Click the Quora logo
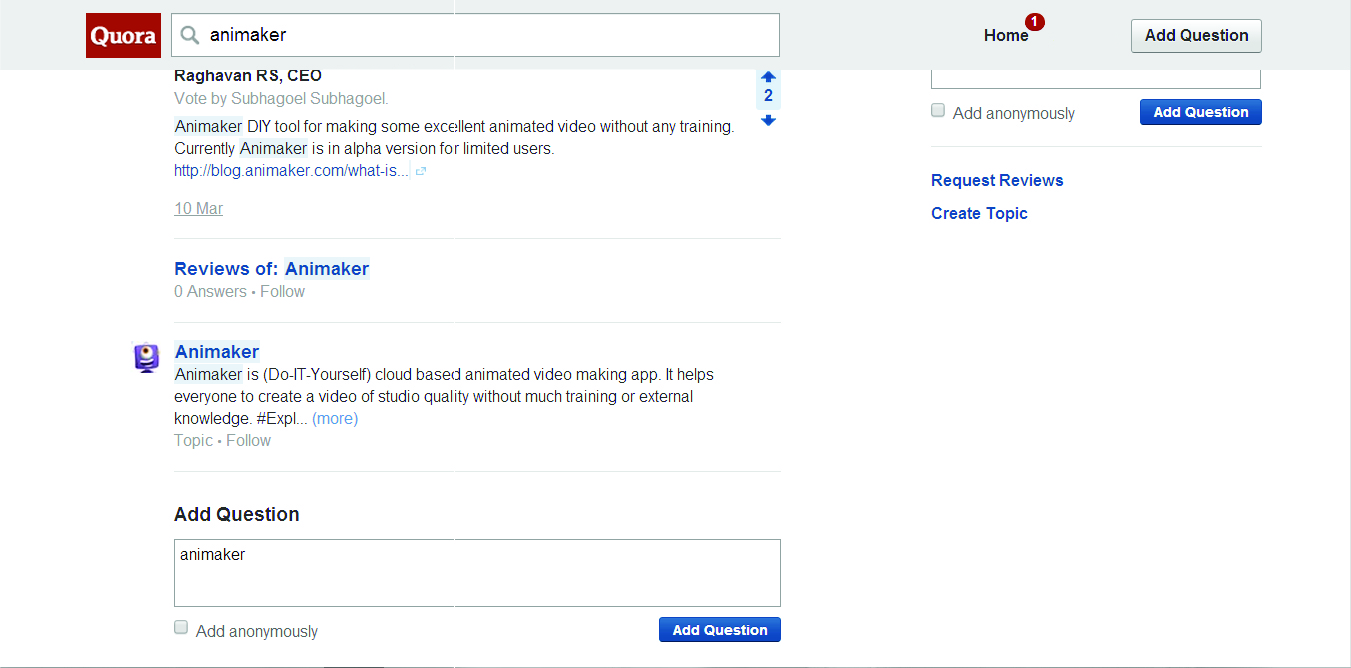Viewport: 1351px width, 668px height. tap(123, 36)
